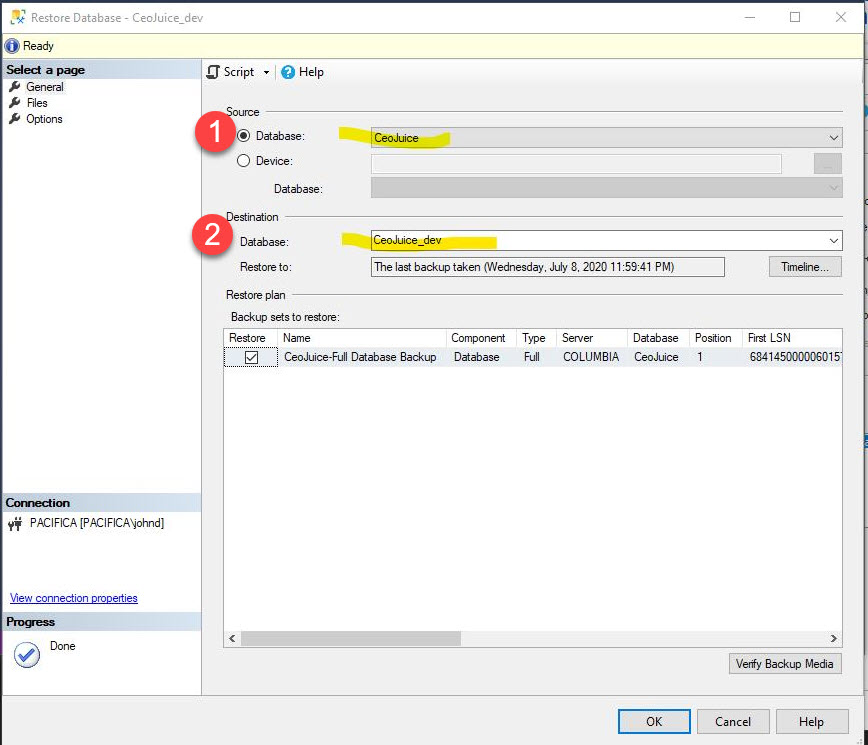Viewport: 868px width, 745px height.
Task: Open the Script dropdown arrow
Action: [266, 73]
